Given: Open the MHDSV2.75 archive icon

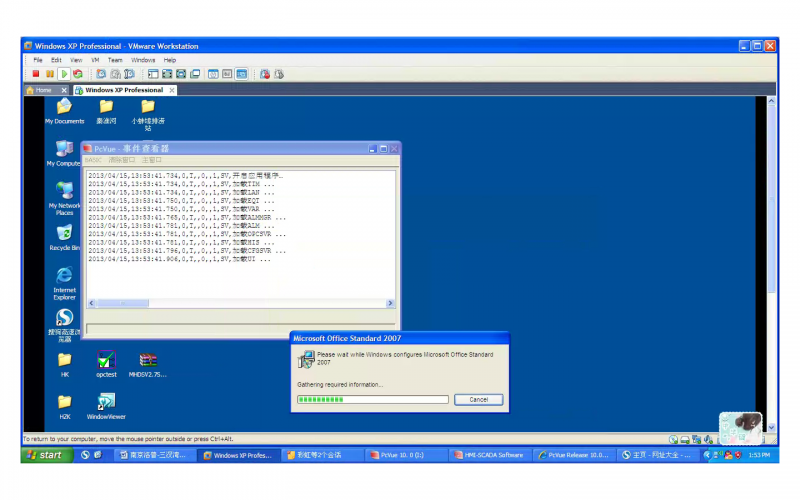Looking at the screenshot, I should tap(148, 364).
